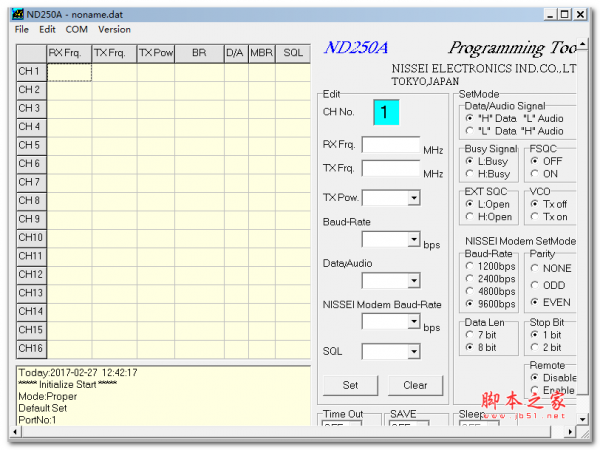Screen dimensions: 600x450
Task: Choose H:Busy under Busy Signal
Action: (x=488, y=174)
